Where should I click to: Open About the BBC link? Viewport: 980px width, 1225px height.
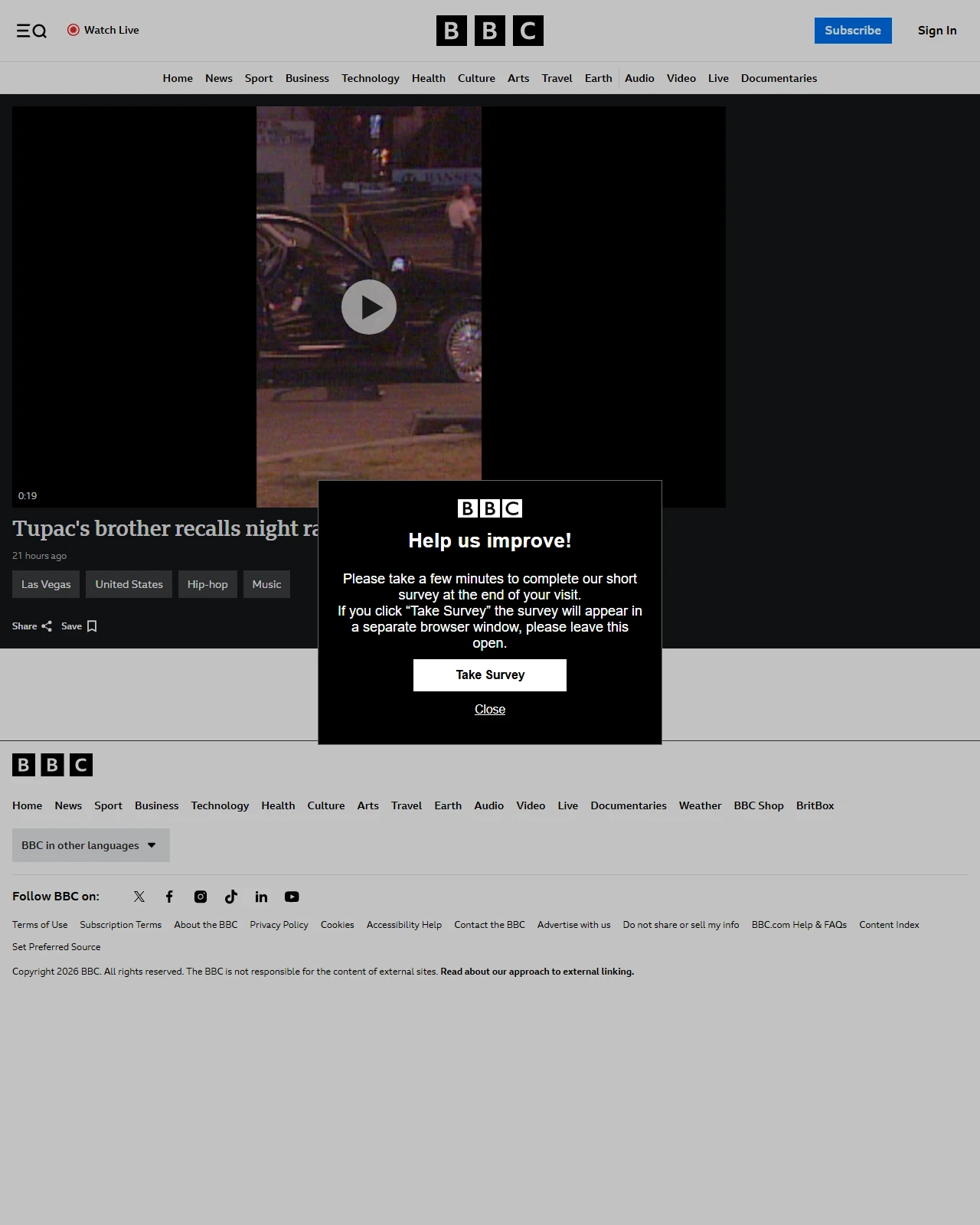click(206, 925)
